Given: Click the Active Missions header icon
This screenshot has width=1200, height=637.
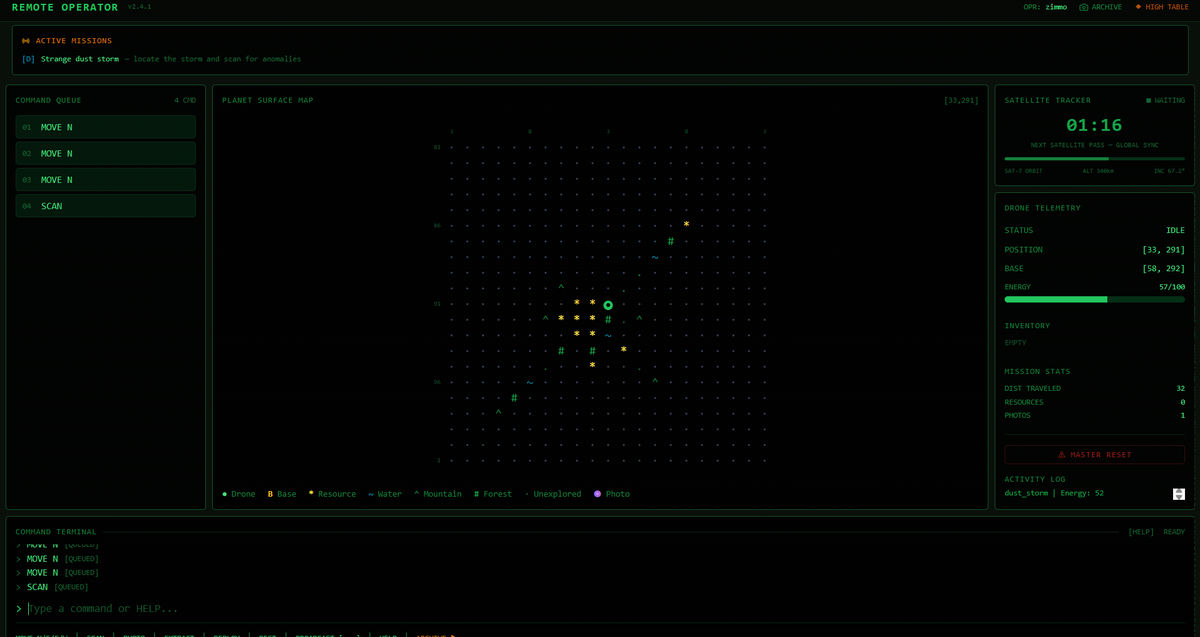Looking at the screenshot, I should (26, 41).
